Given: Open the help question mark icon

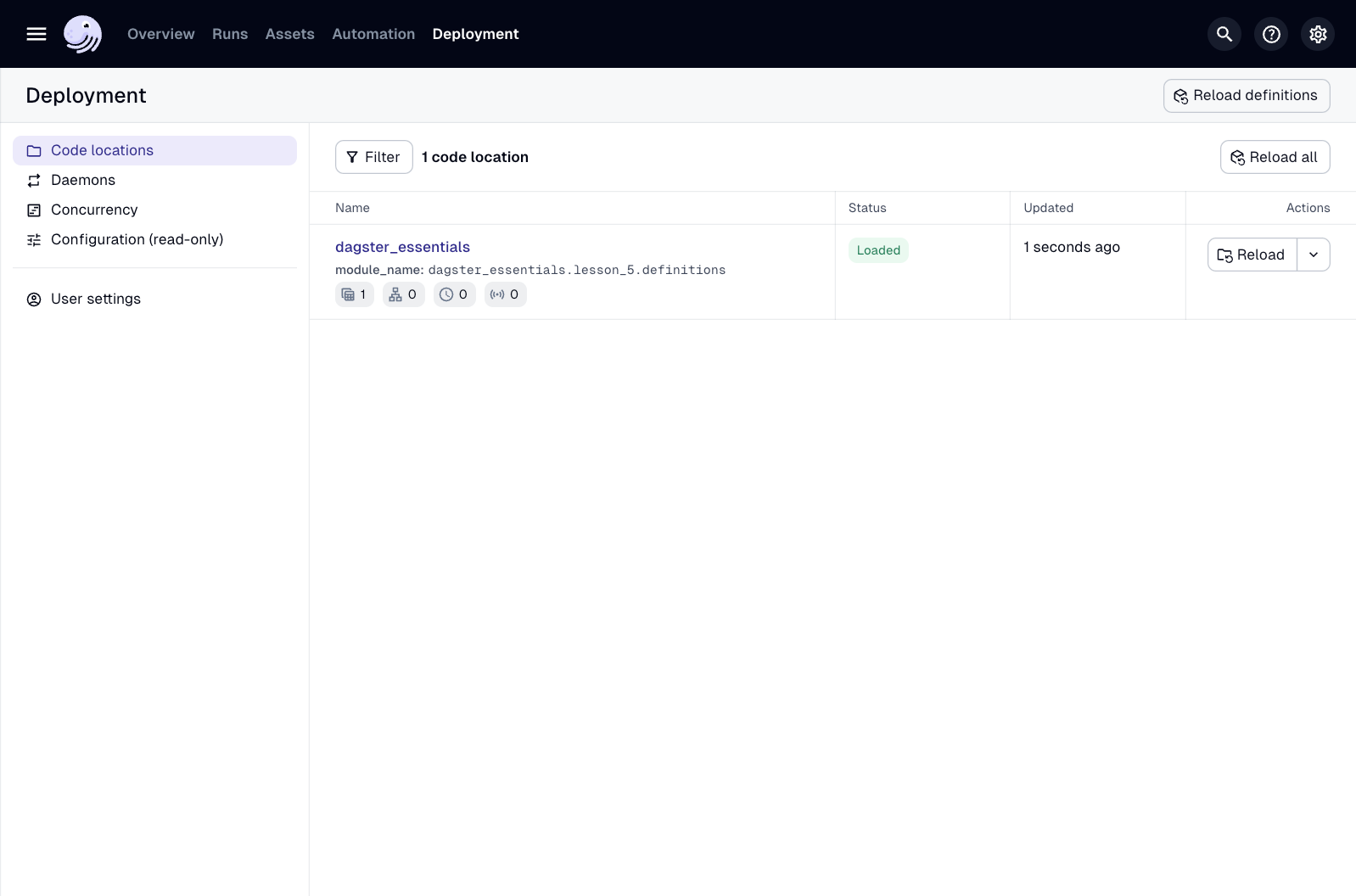Looking at the screenshot, I should 1270,34.
